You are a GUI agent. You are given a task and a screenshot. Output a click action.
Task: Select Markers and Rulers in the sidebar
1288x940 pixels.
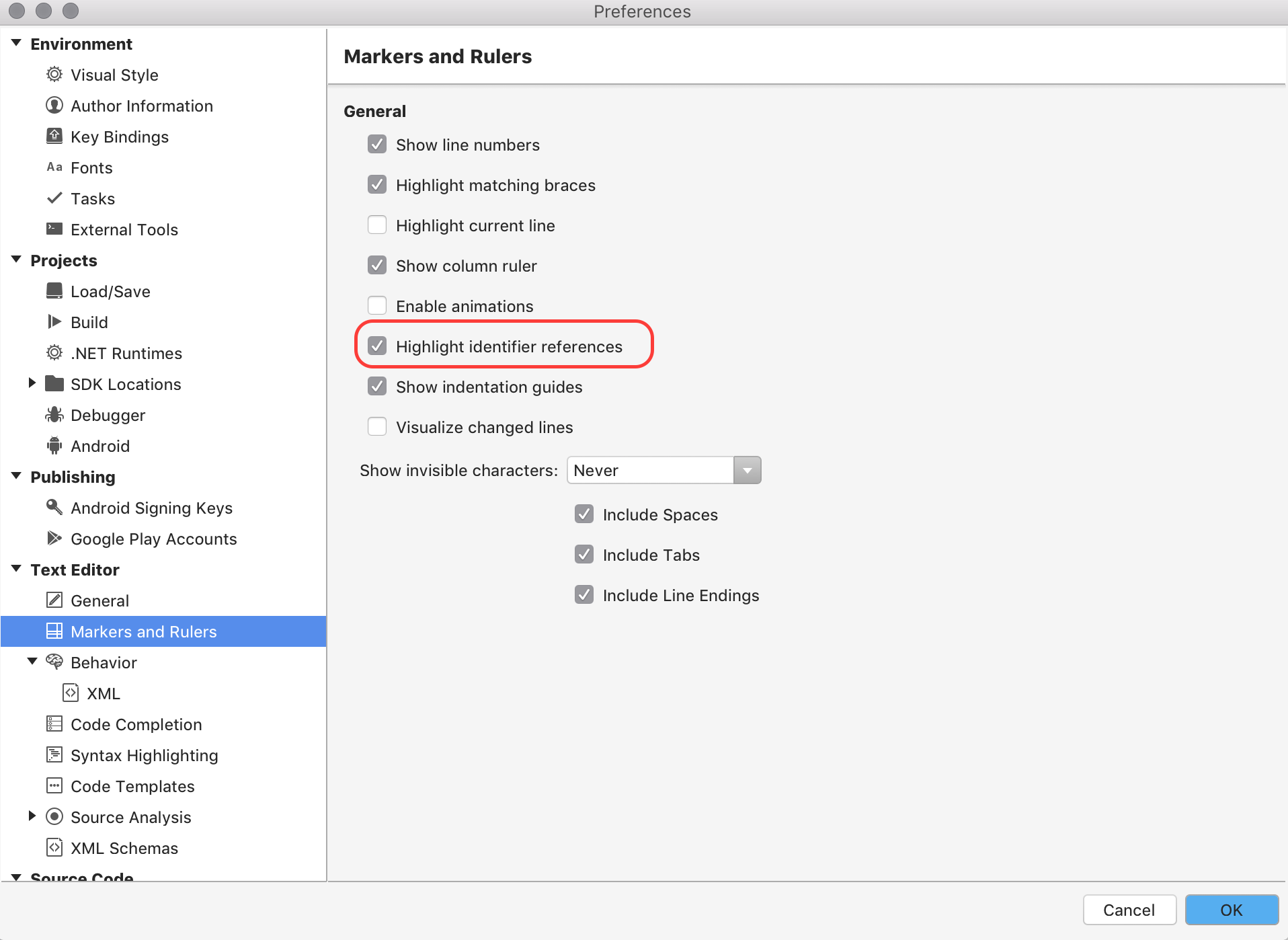coord(143,631)
